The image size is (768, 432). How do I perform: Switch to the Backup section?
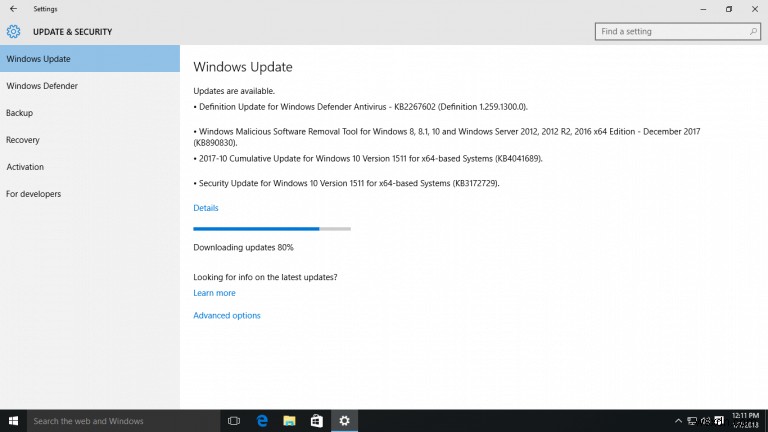(x=90, y=113)
